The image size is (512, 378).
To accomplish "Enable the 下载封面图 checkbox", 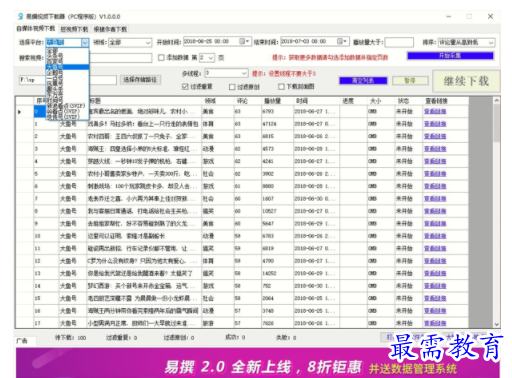I will [281, 87].
